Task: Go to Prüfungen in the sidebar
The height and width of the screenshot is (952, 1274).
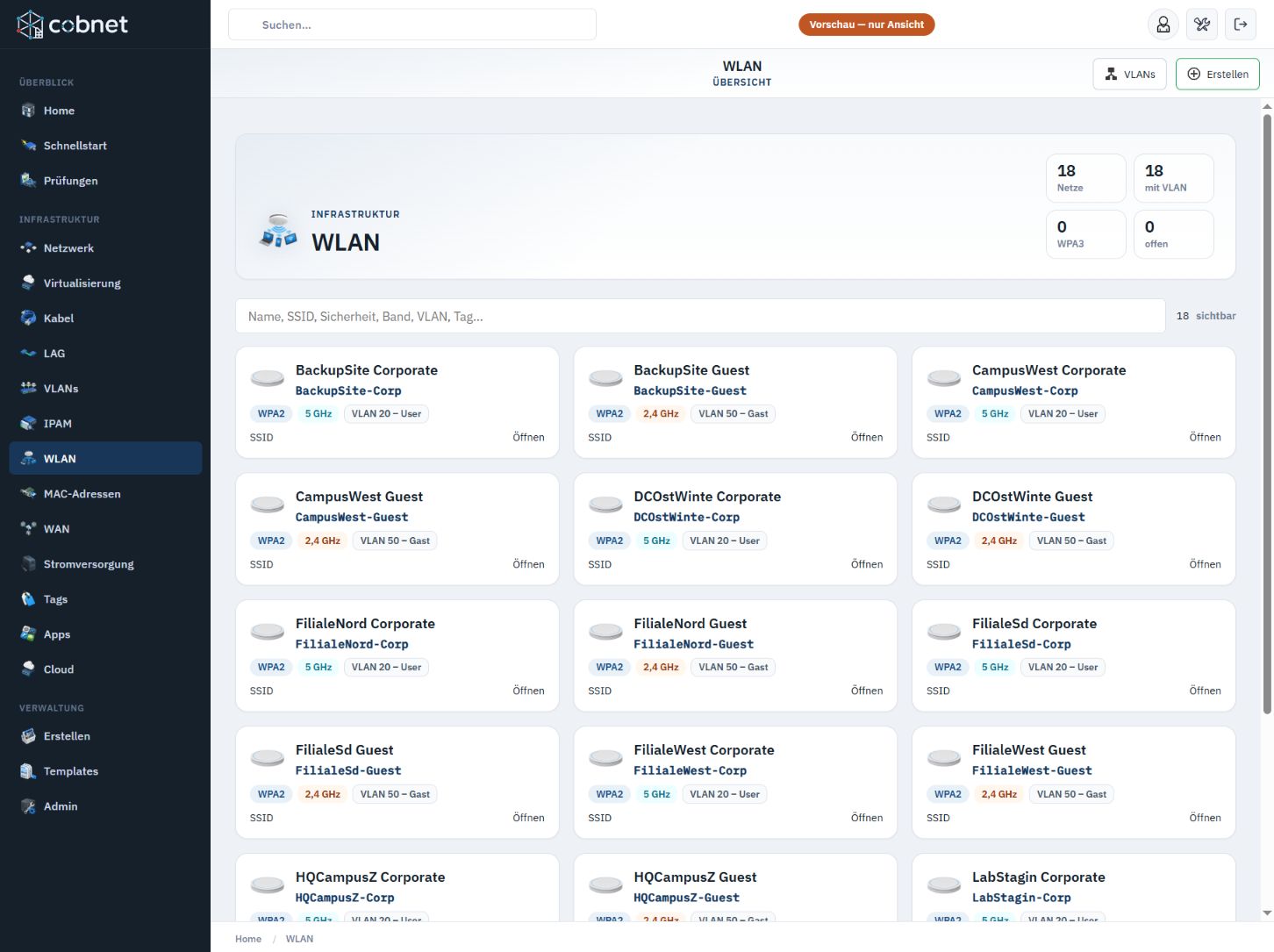Action: click(x=105, y=181)
